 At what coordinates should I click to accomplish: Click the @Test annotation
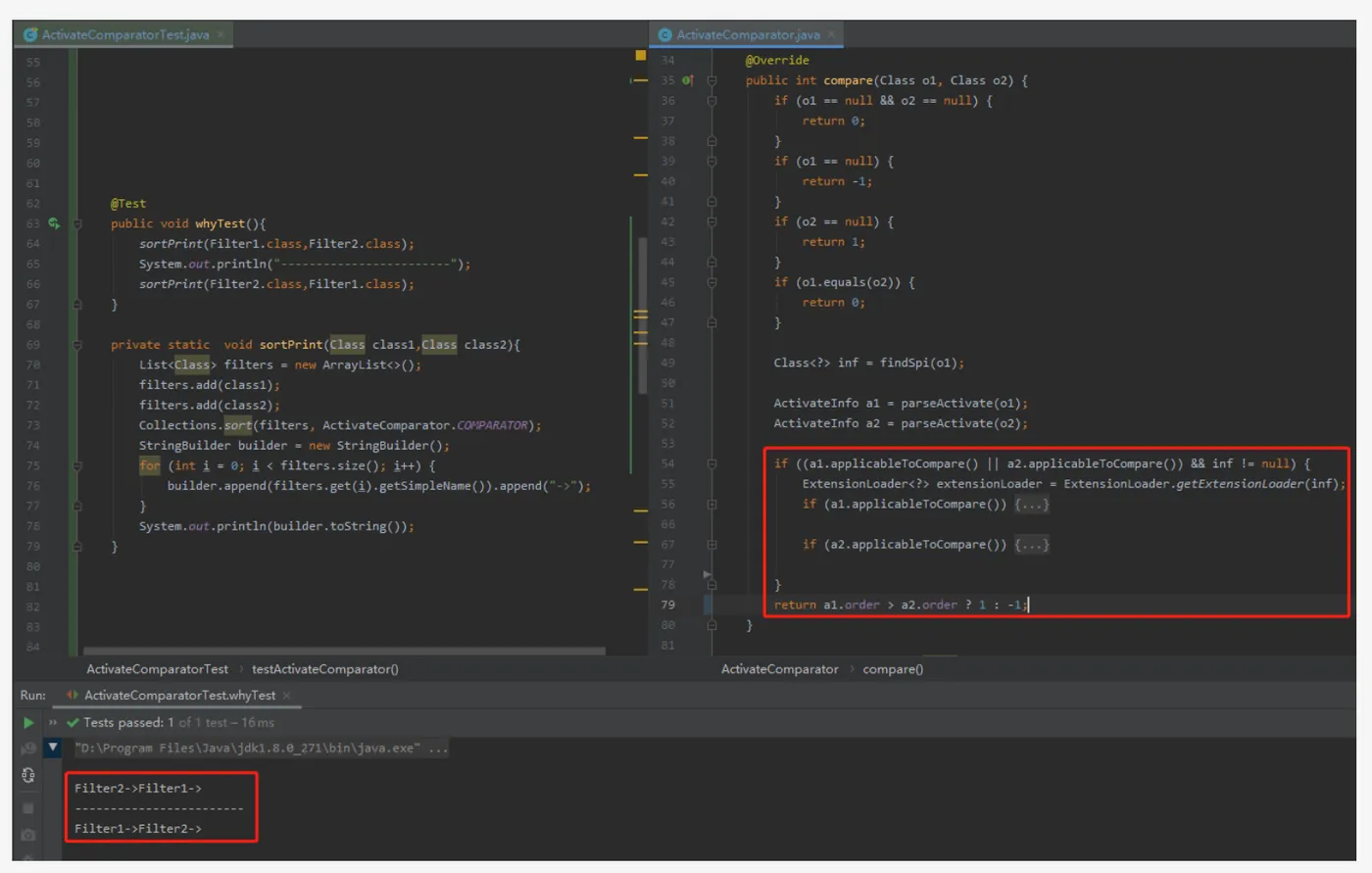tap(128, 204)
